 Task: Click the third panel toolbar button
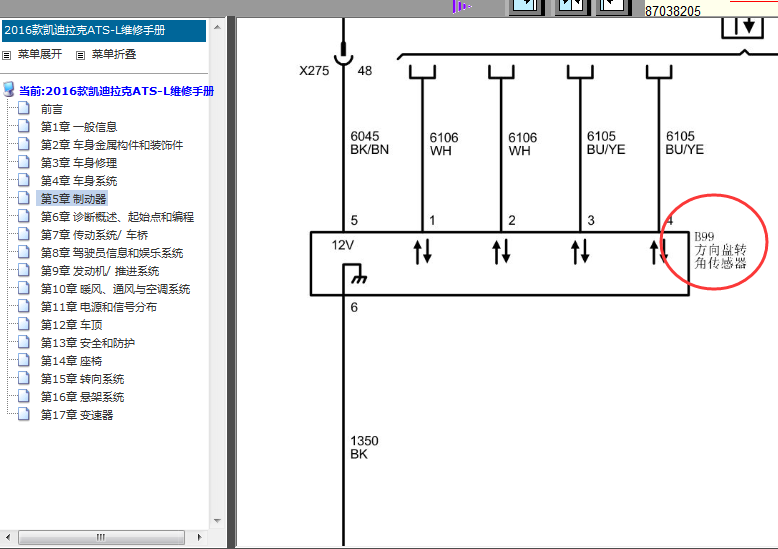click(x=612, y=6)
